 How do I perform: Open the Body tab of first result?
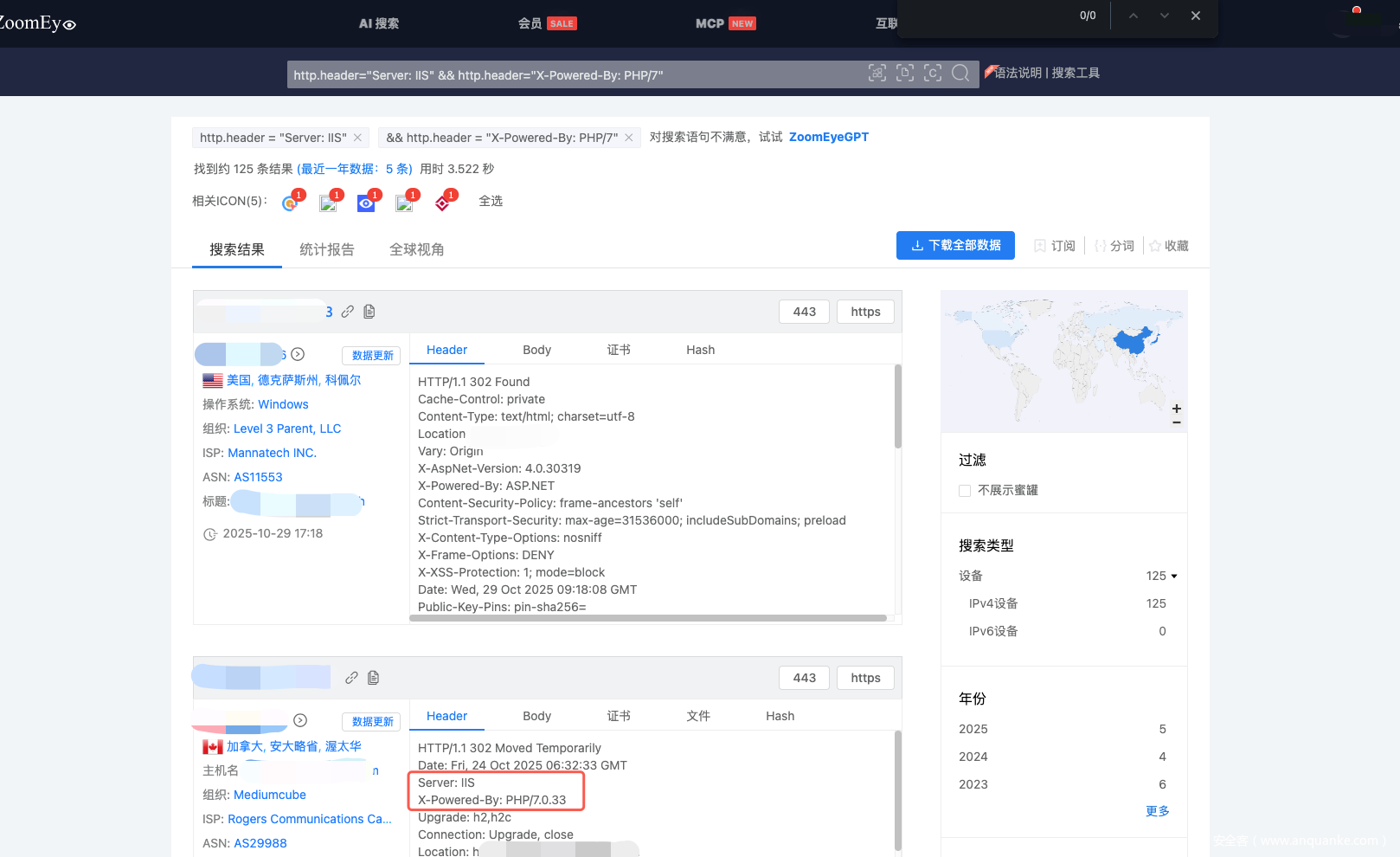click(536, 350)
